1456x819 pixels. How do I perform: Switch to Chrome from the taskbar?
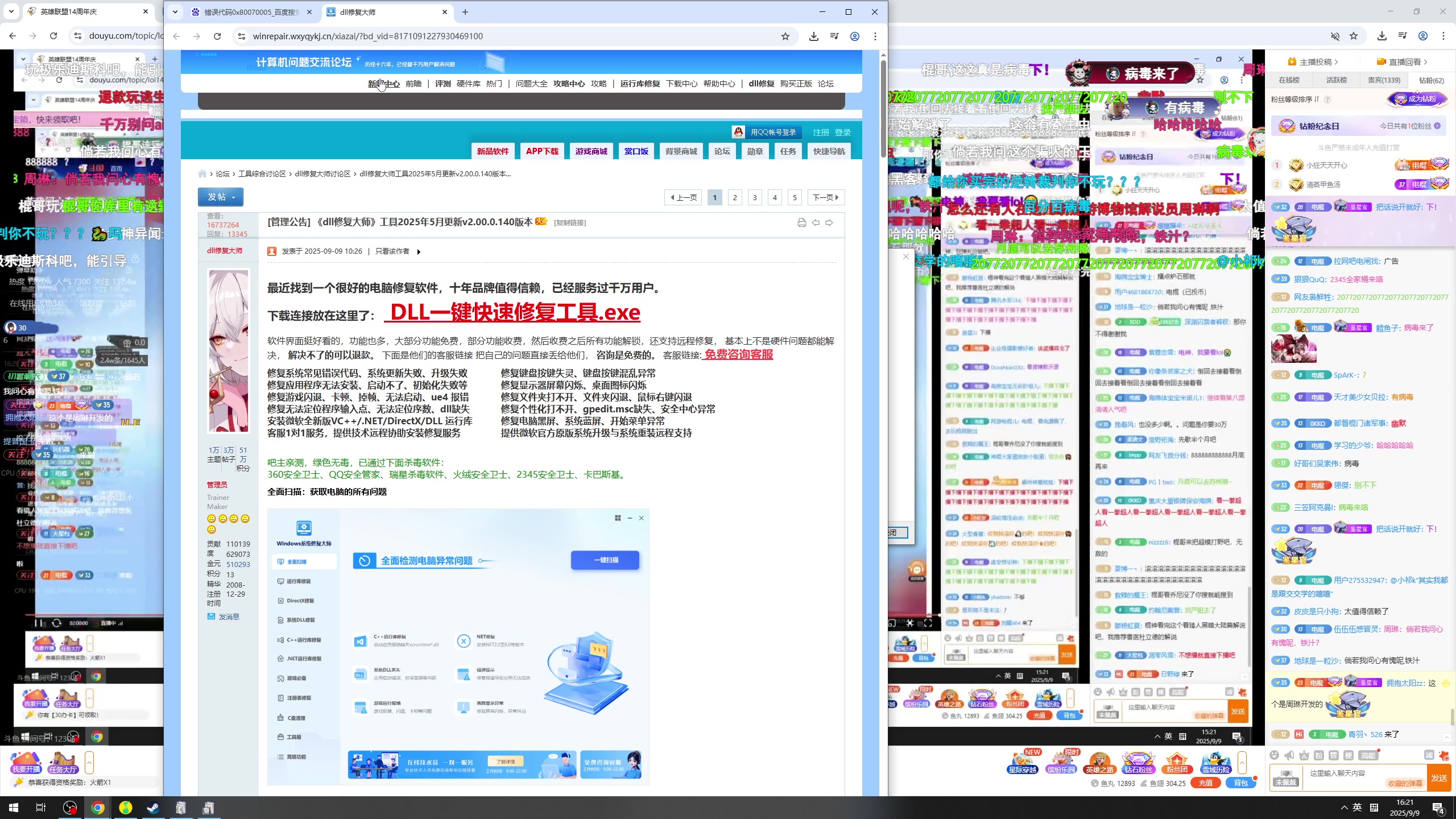pos(98,808)
